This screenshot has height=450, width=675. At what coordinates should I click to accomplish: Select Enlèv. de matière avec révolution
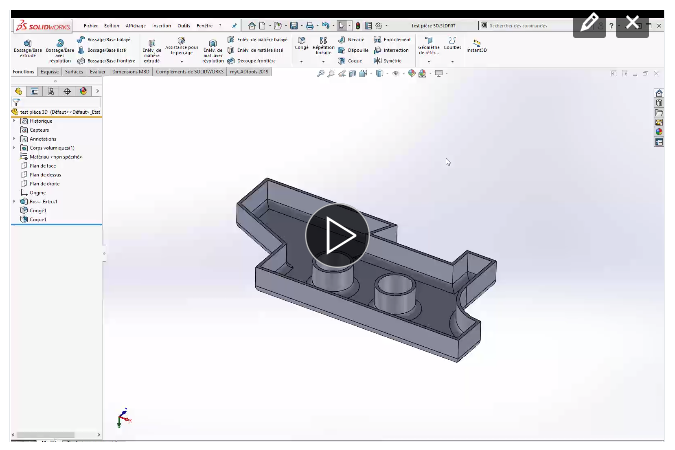pos(213,51)
